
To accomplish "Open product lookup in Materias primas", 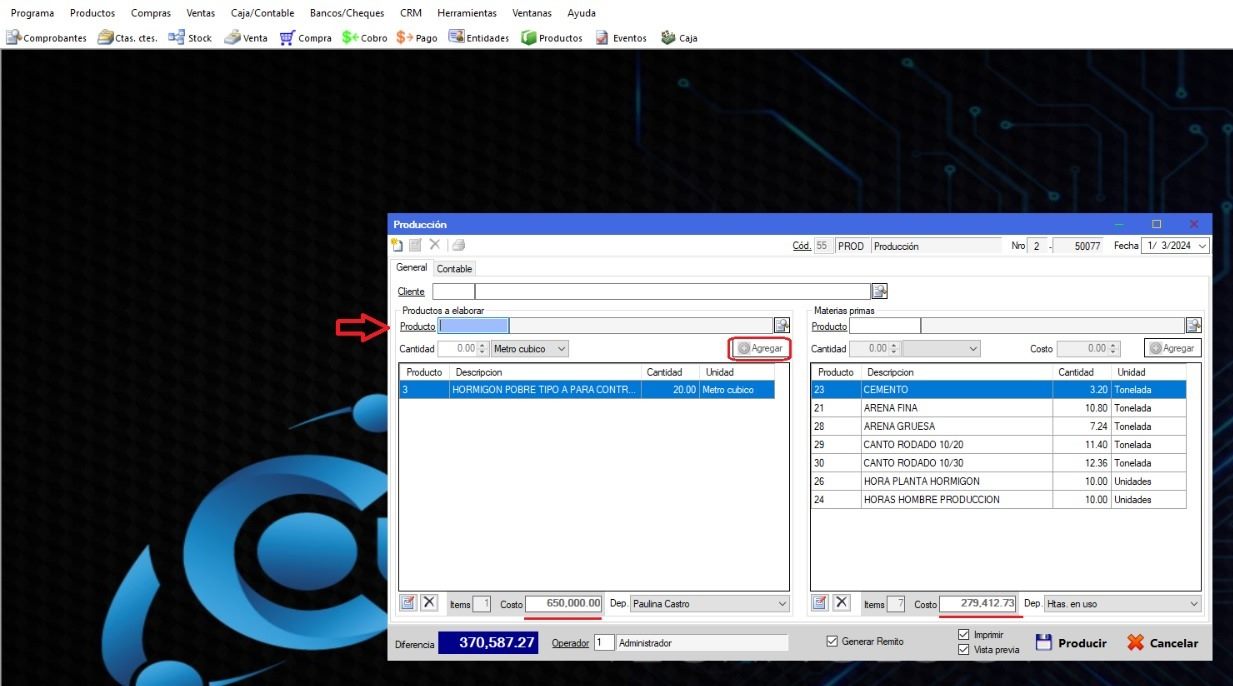I will [1193, 325].
